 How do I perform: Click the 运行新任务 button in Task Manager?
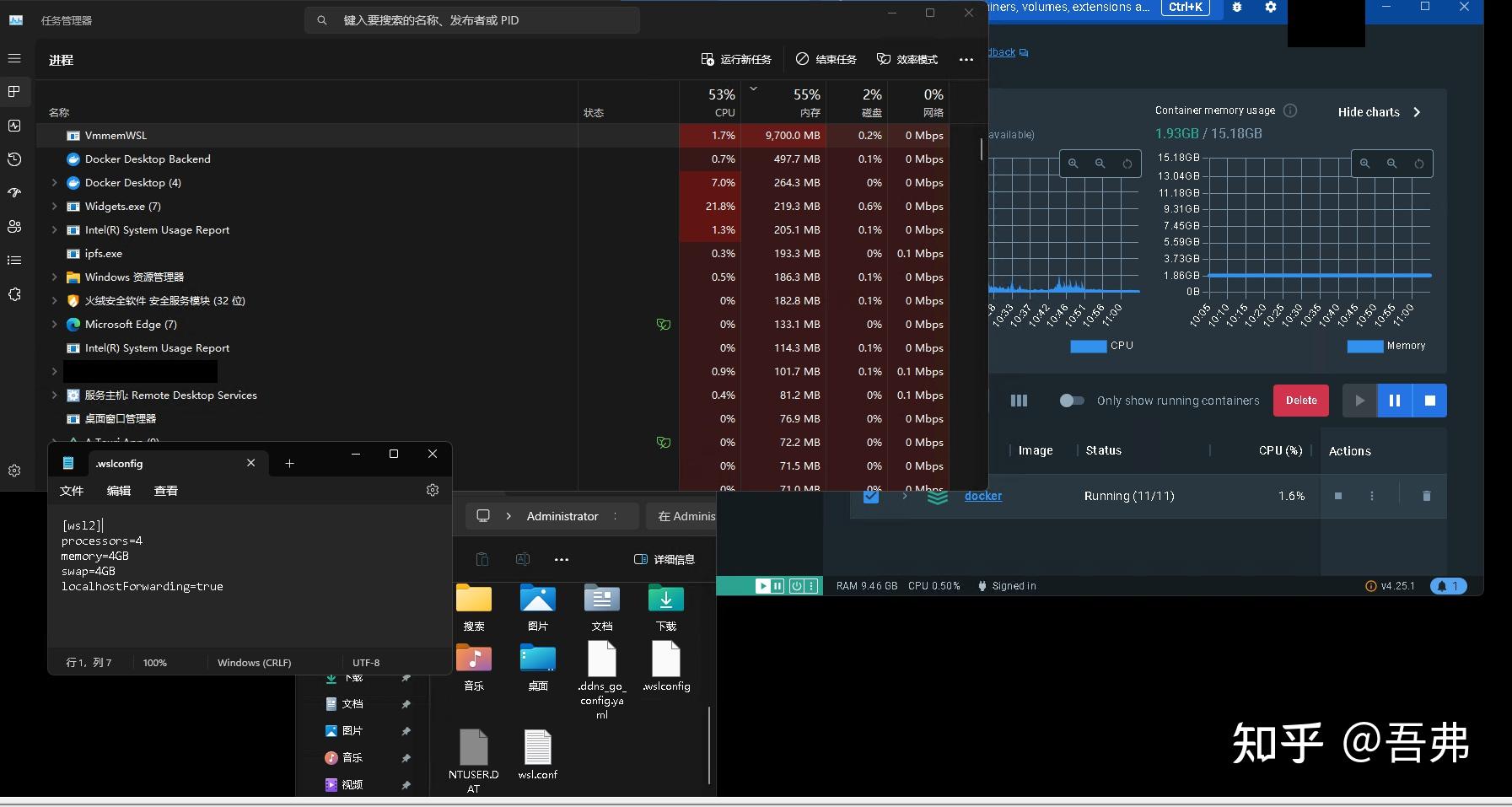pos(734,59)
